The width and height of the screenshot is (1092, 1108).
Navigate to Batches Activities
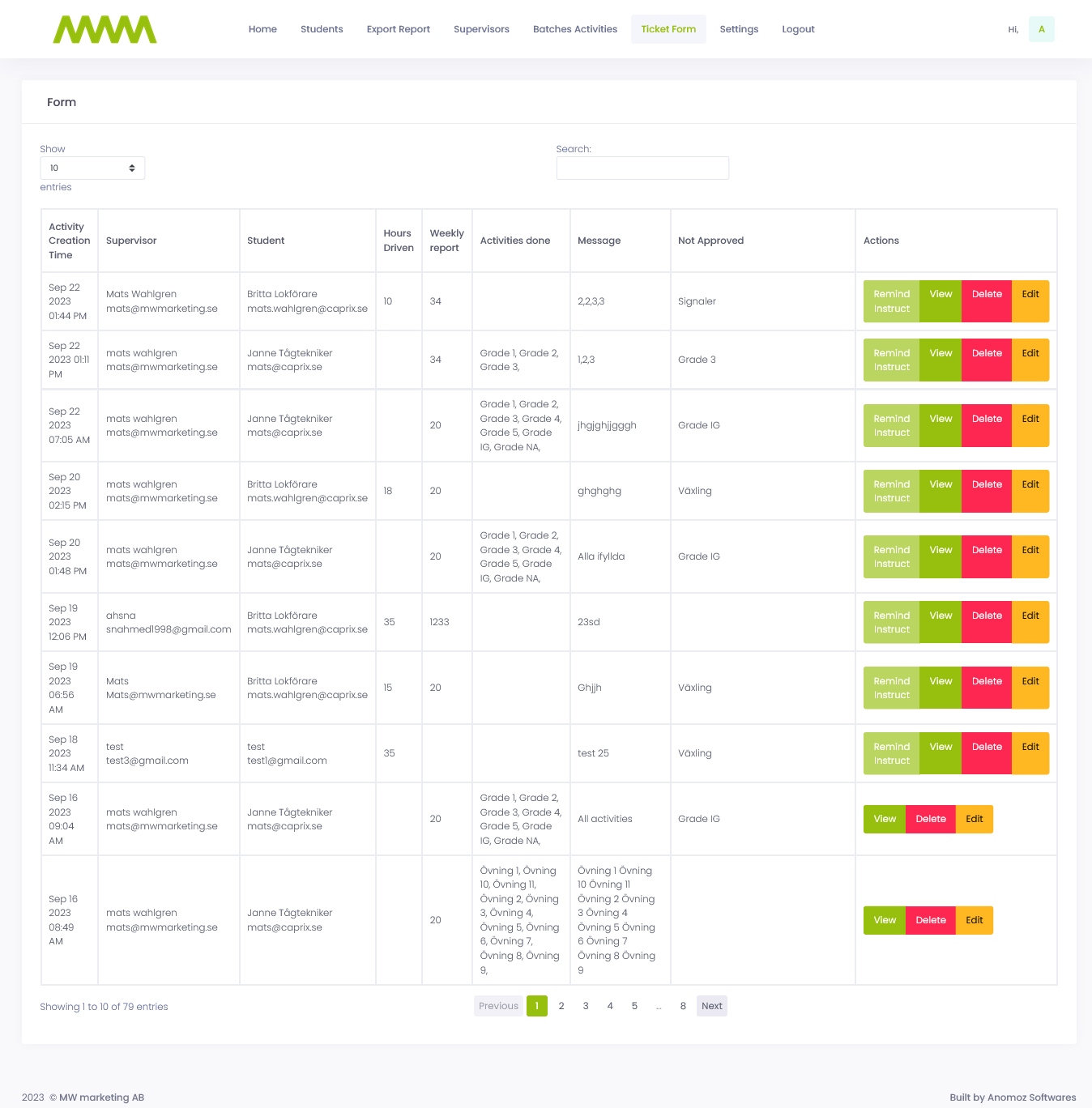click(x=574, y=29)
